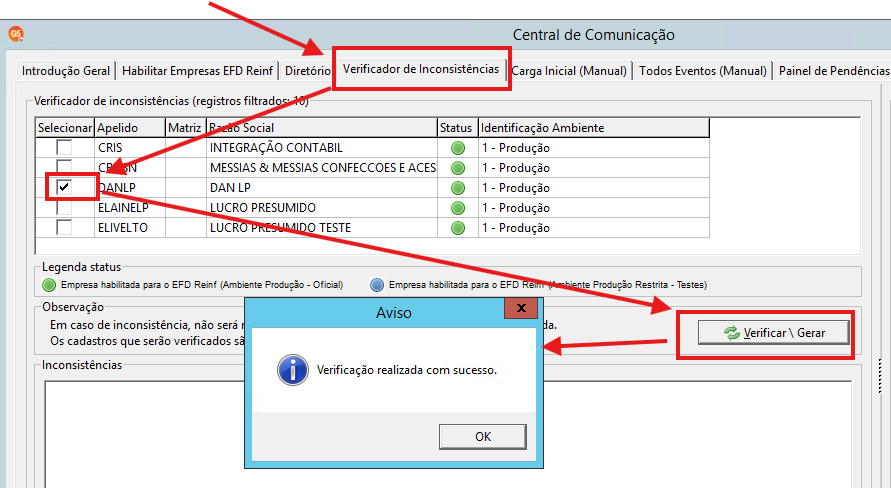Open Todos Eventos (Manual) tab
The height and width of the screenshot is (488, 891).
(702, 71)
